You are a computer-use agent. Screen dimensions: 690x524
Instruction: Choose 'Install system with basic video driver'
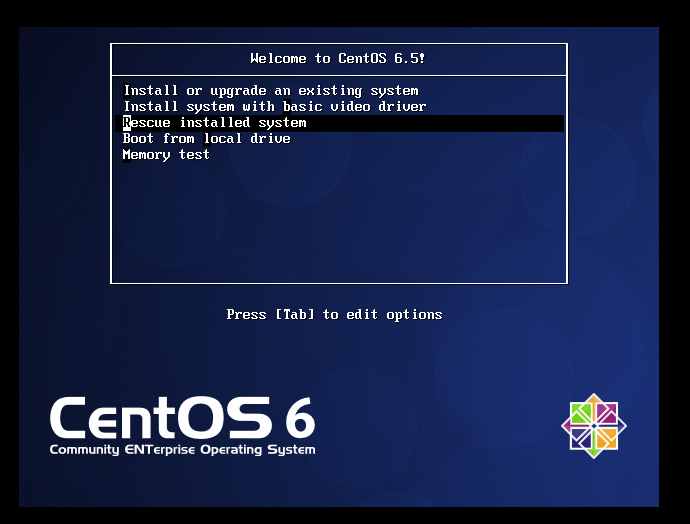(x=275, y=106)
